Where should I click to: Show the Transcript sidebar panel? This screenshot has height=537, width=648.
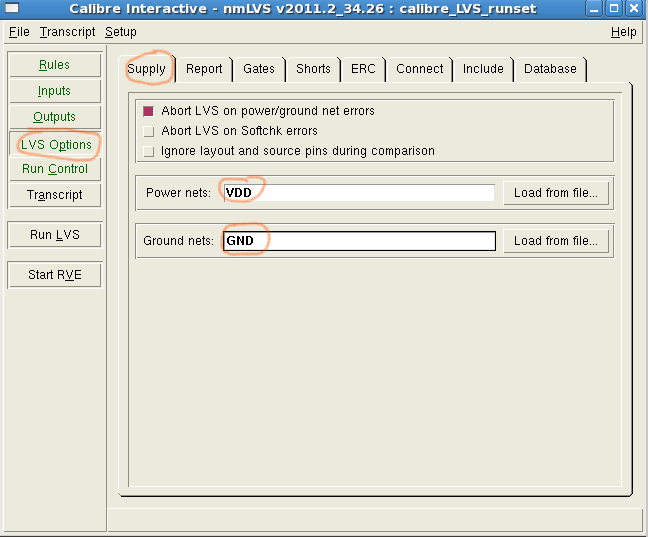tap(54, 195)
